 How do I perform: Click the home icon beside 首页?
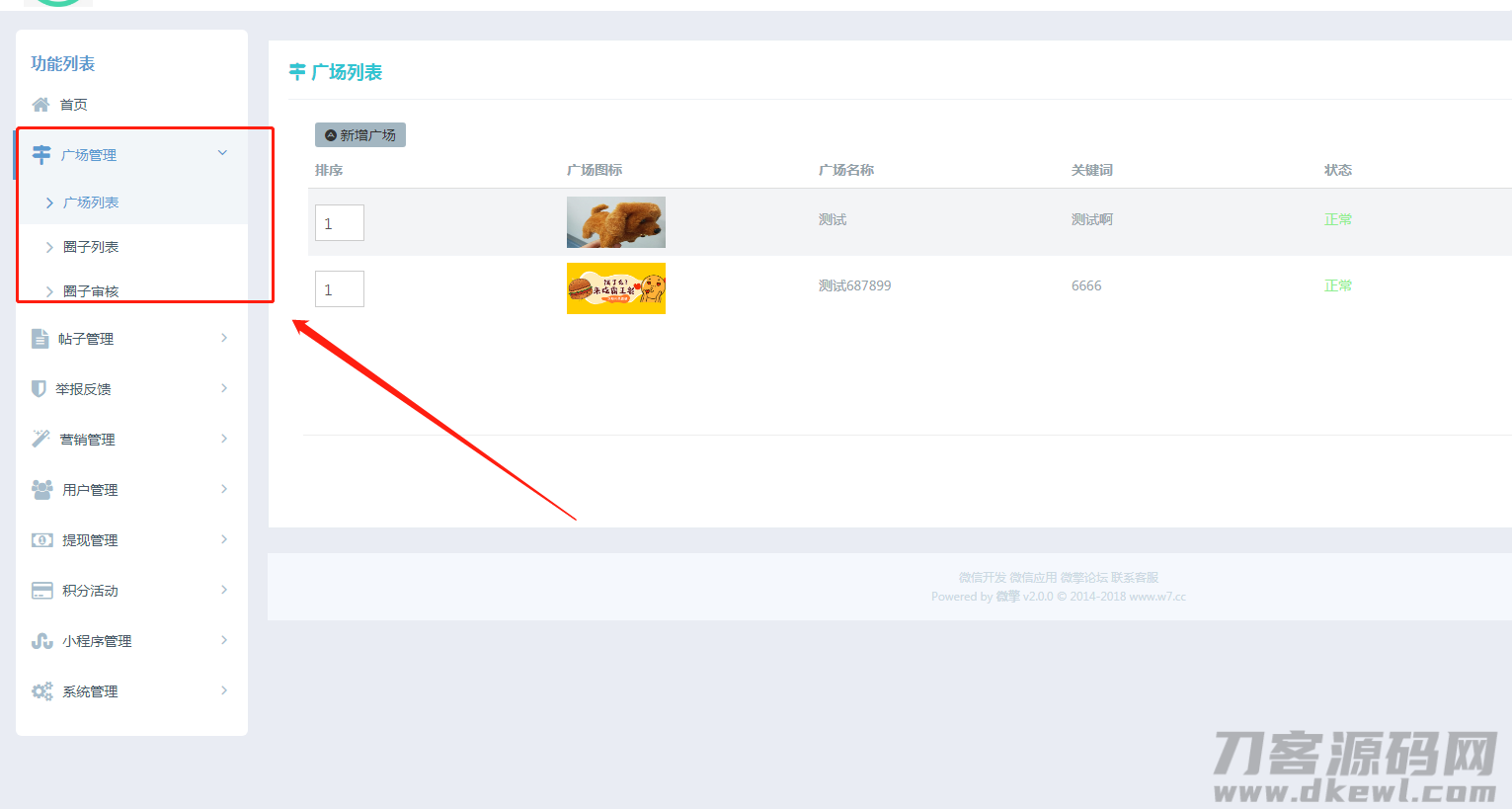[40, 105]
